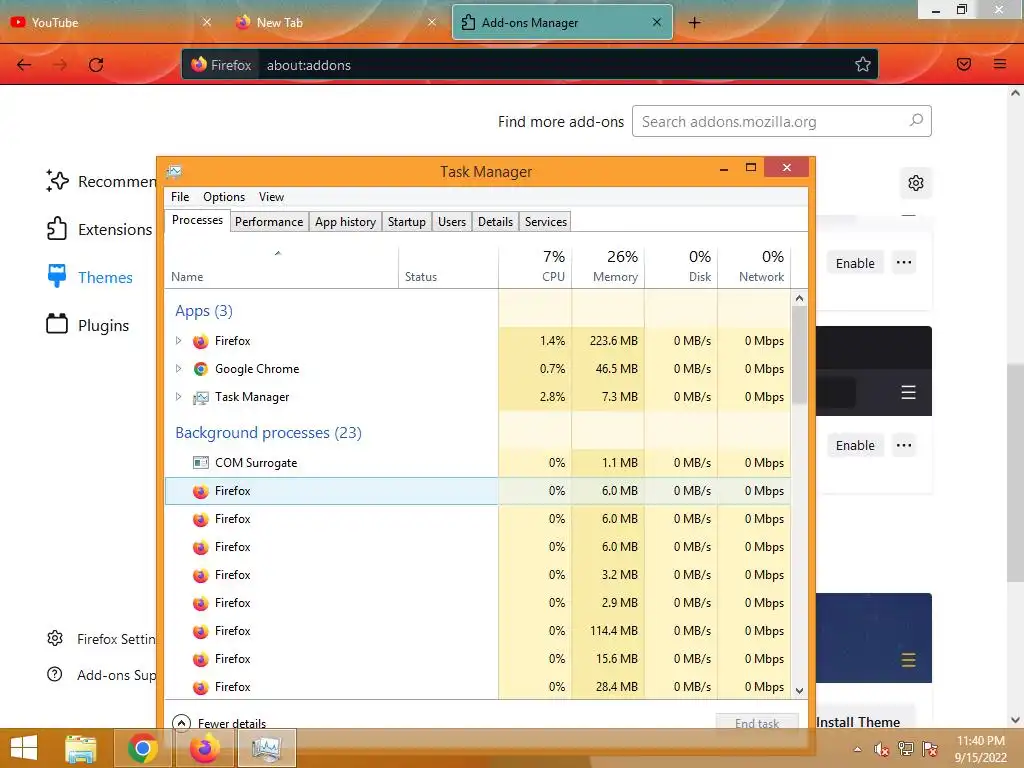
Task: Click the Firefox back arrow button
Action: [x=24, y=65]
